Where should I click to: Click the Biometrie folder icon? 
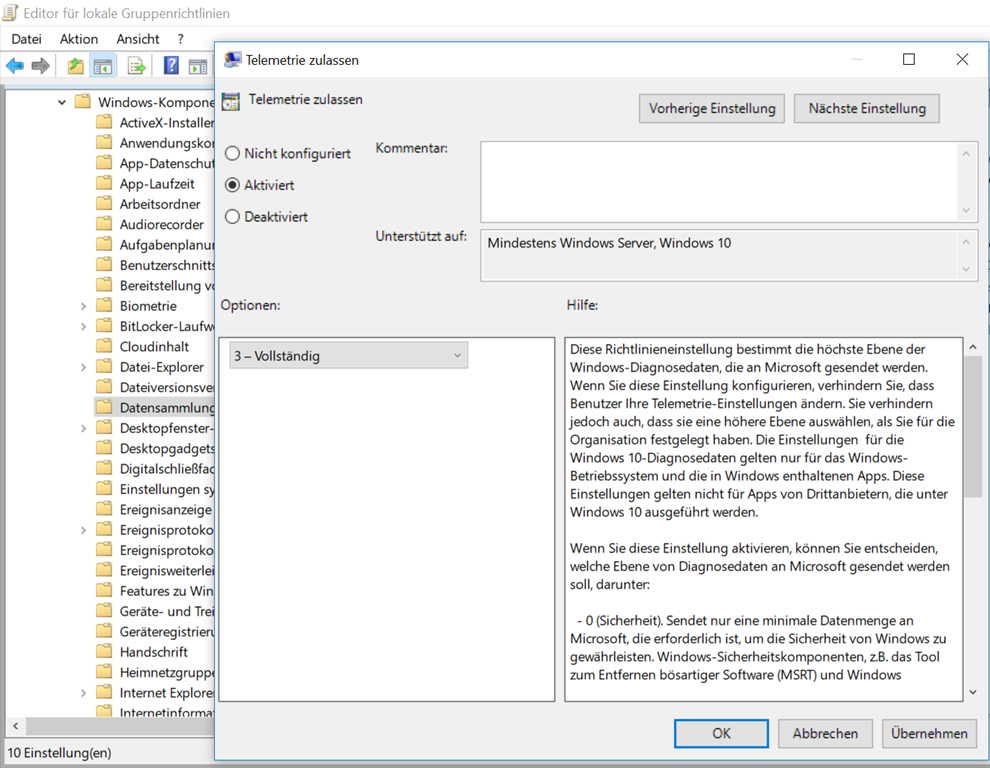pos(104,305)
